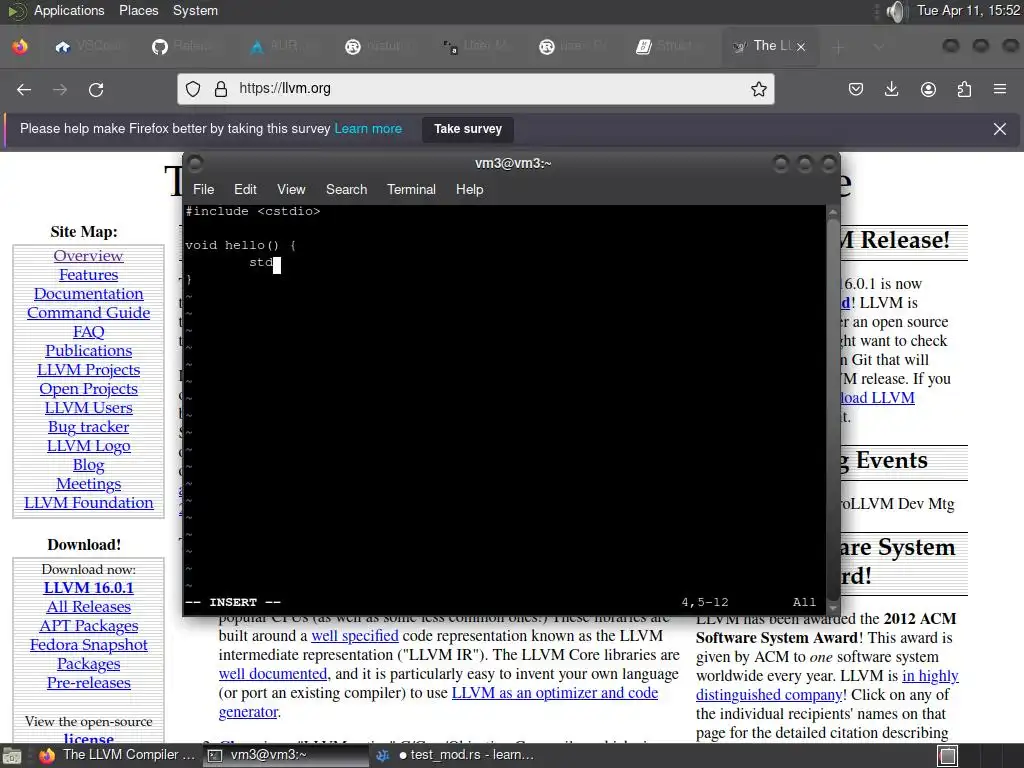
Task: Open the terminal View menu
Action: click(291, 189)
